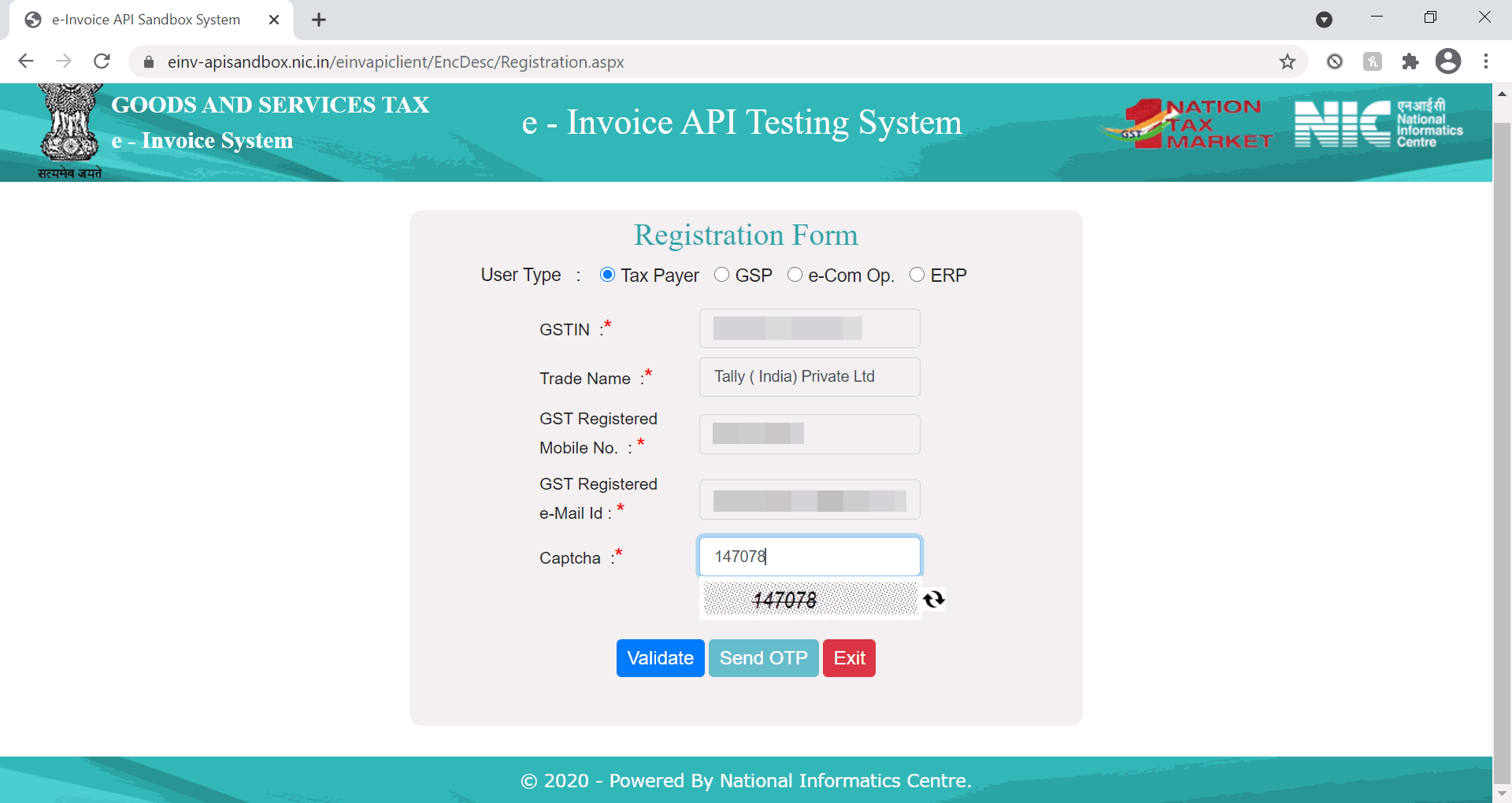
Task: Open the Extensions puzzle icon
Action: click(1410, 61)
